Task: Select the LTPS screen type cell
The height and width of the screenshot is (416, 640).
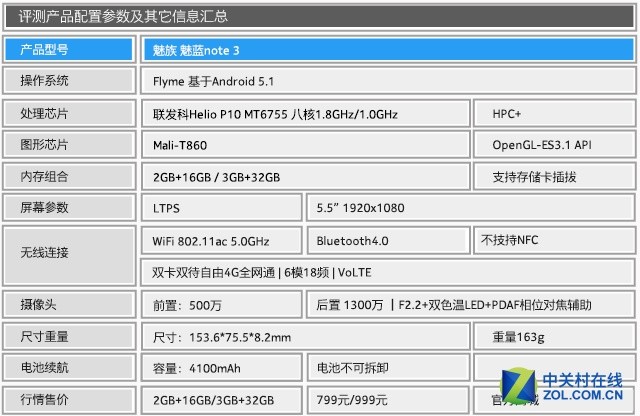Action: 220,209
